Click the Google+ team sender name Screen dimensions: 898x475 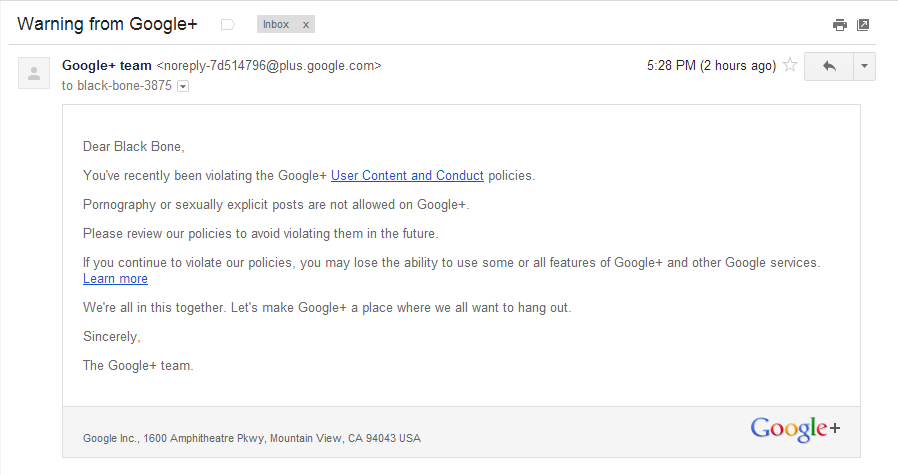tap(107, 65)
